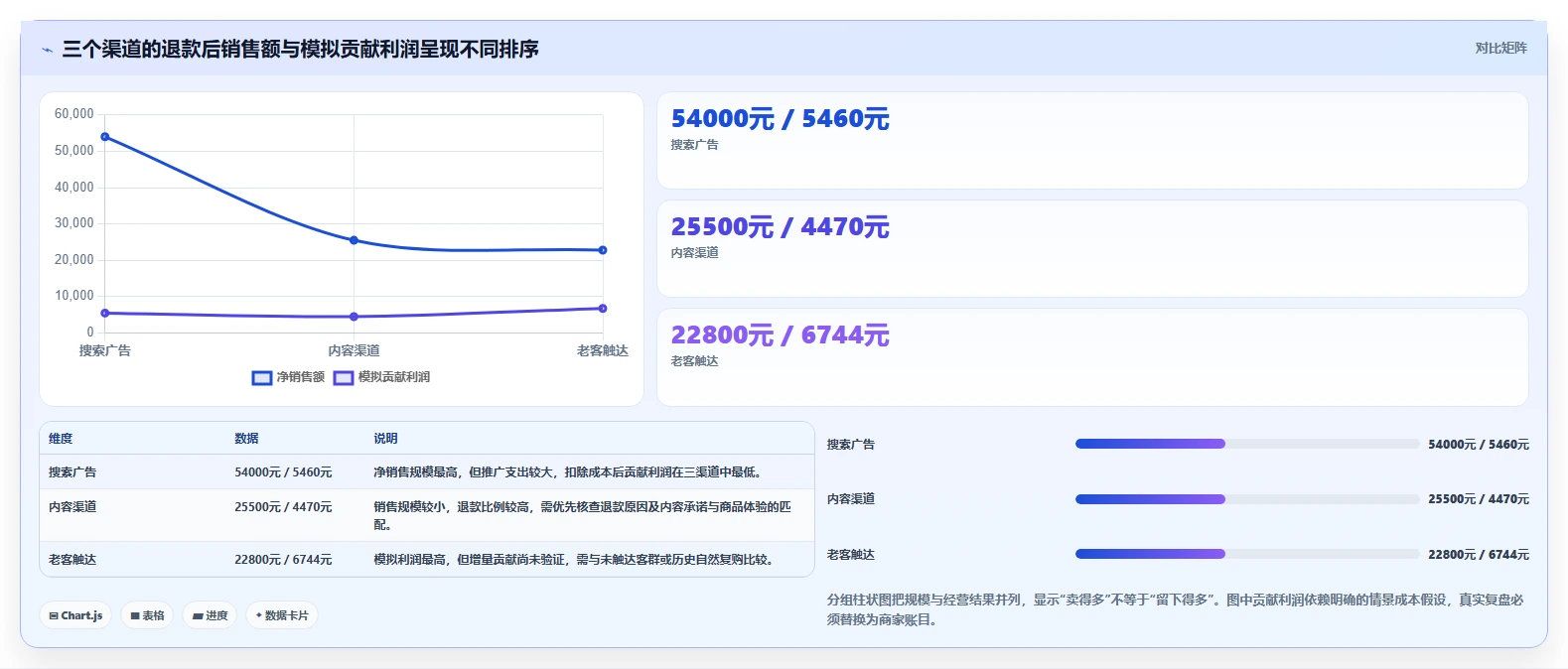The image size is (1568, 669).
Task: Click the Chart.js tag chip
Action: [75, 615]
